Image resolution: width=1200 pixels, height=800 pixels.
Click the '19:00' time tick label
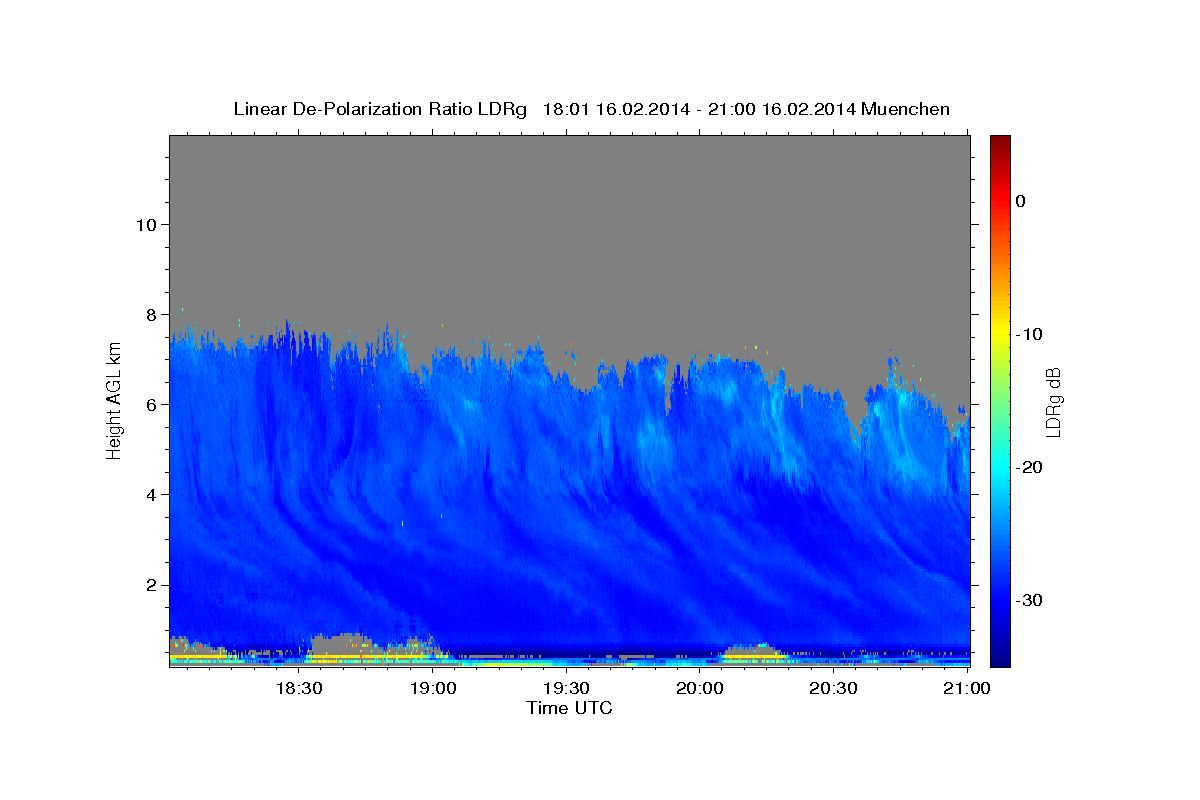pyautogui.click(x=433, y=688)
